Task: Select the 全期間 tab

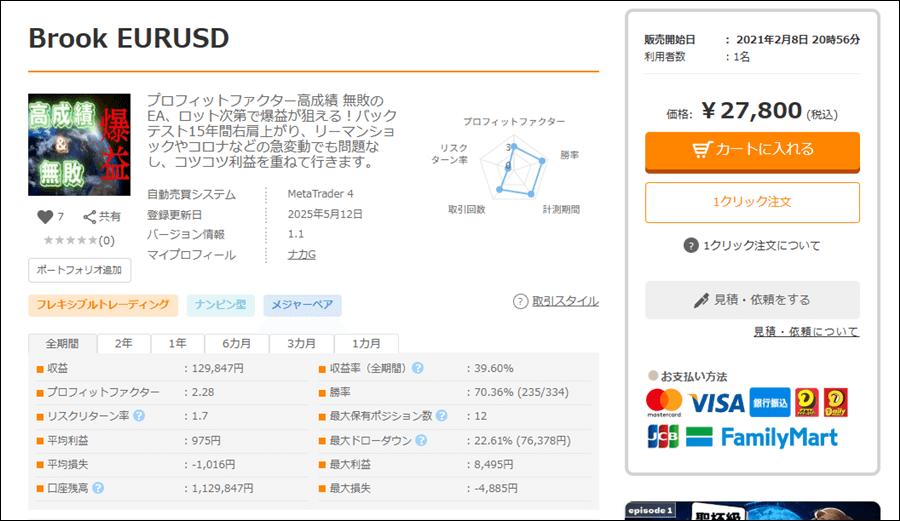Action: tap(62, 343)
